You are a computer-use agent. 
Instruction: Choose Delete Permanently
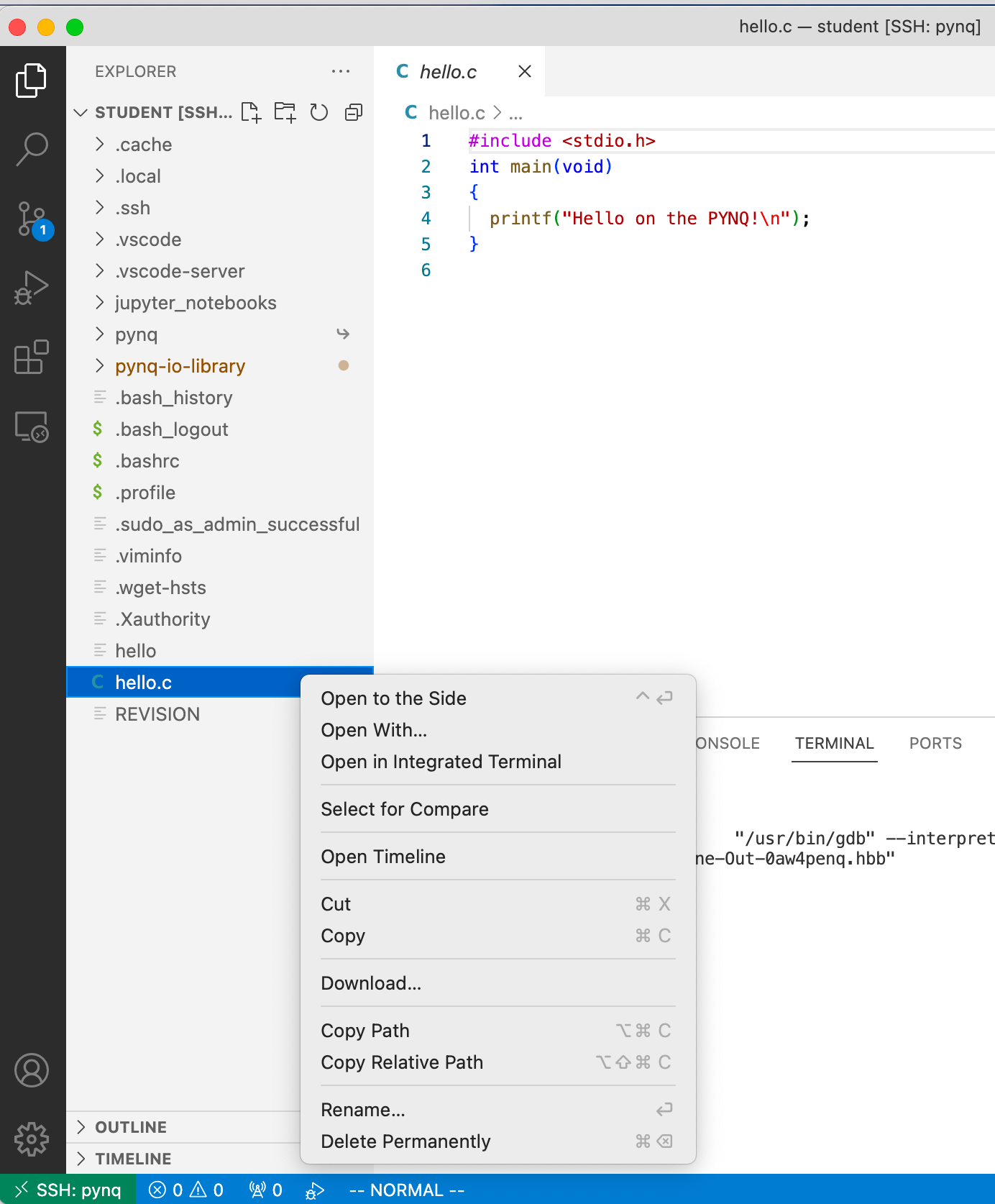click(497, 1141)
